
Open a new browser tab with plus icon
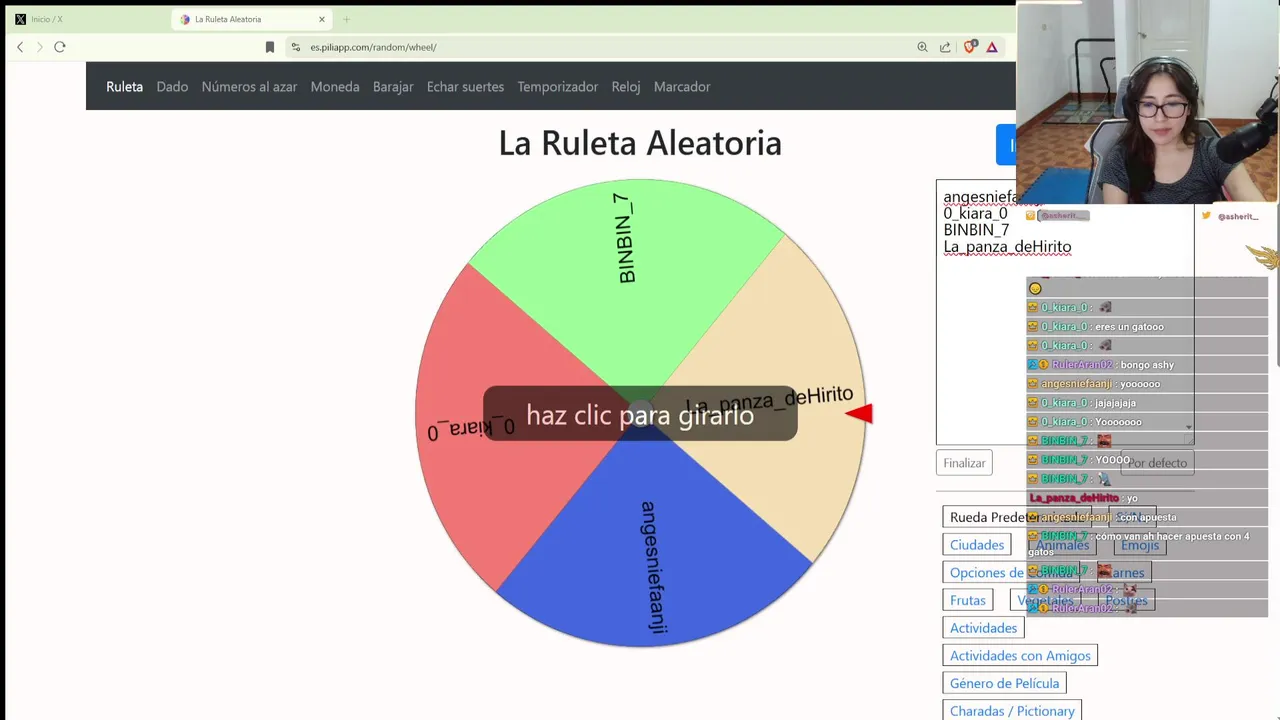346,19
